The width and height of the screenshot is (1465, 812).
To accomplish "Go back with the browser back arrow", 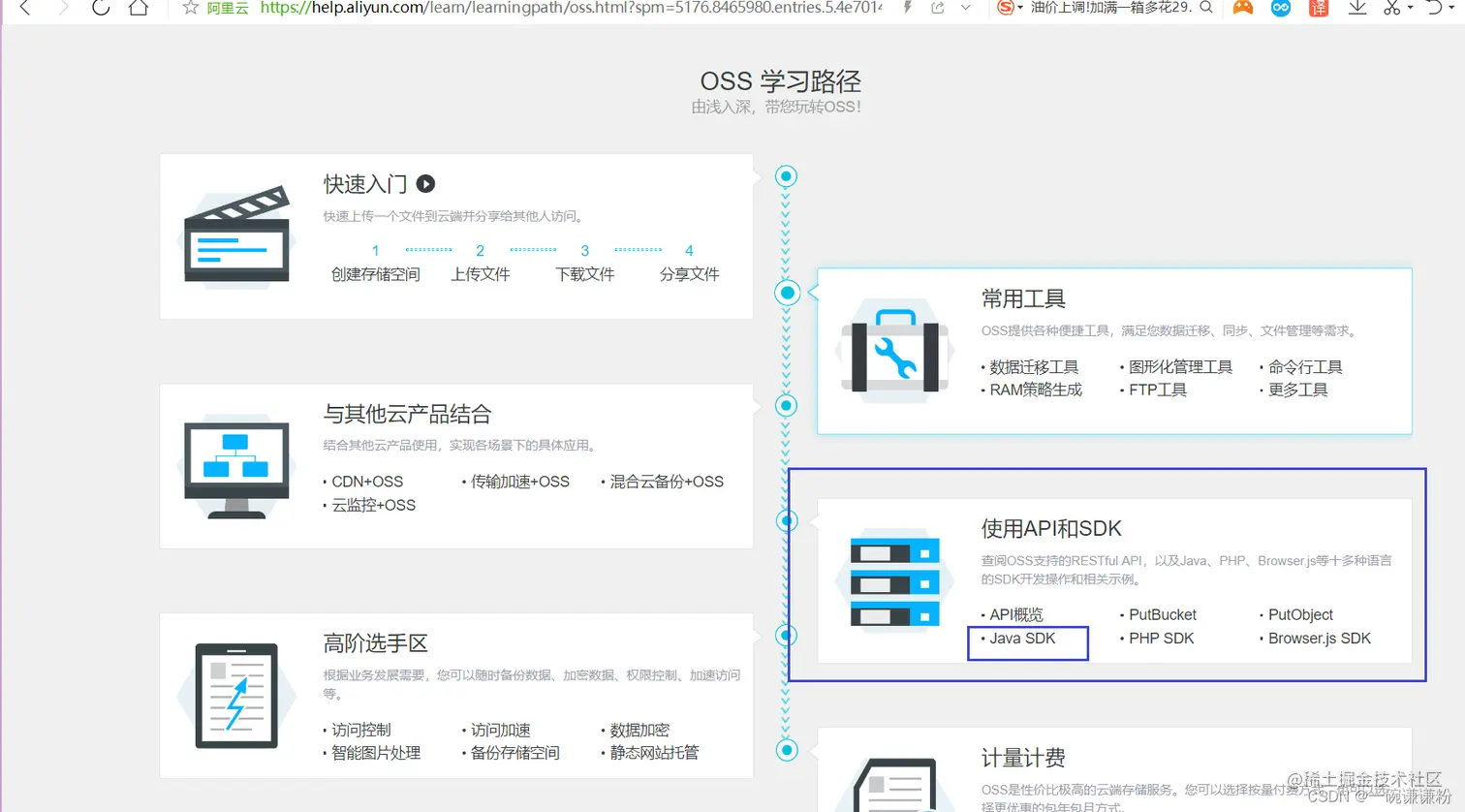I will [x=26, y=8].
